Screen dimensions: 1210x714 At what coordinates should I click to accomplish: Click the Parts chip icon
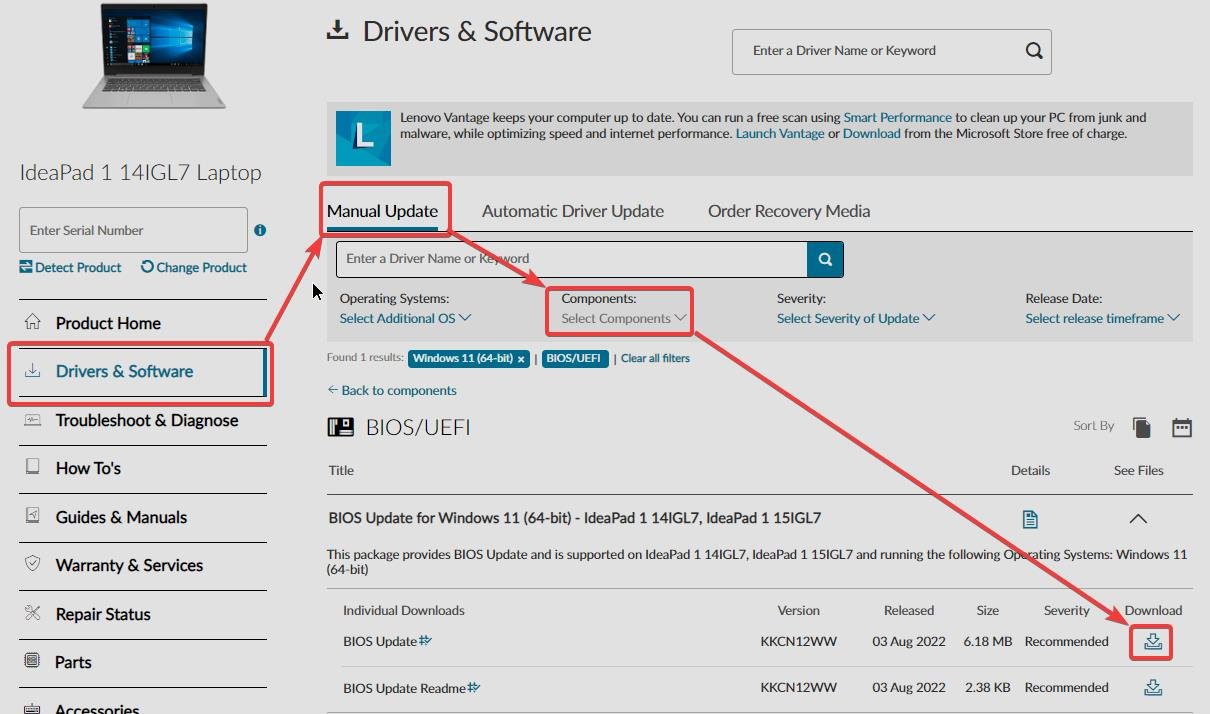[33, 661]
